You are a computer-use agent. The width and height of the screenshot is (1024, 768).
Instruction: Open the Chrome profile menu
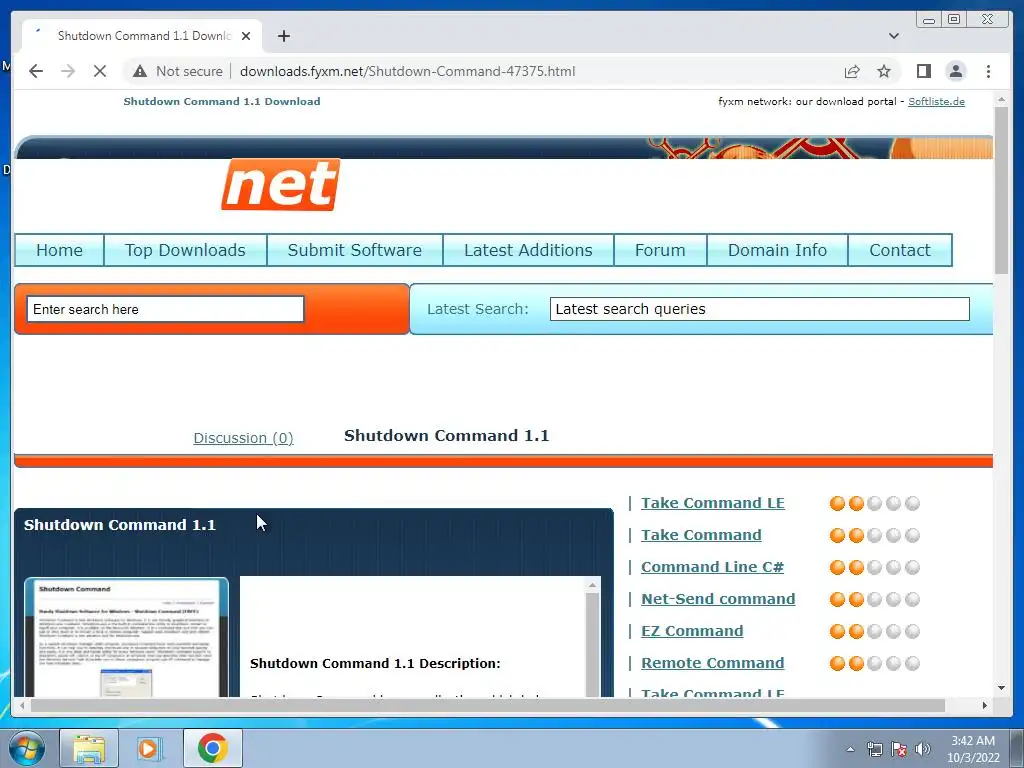point(955,71)
